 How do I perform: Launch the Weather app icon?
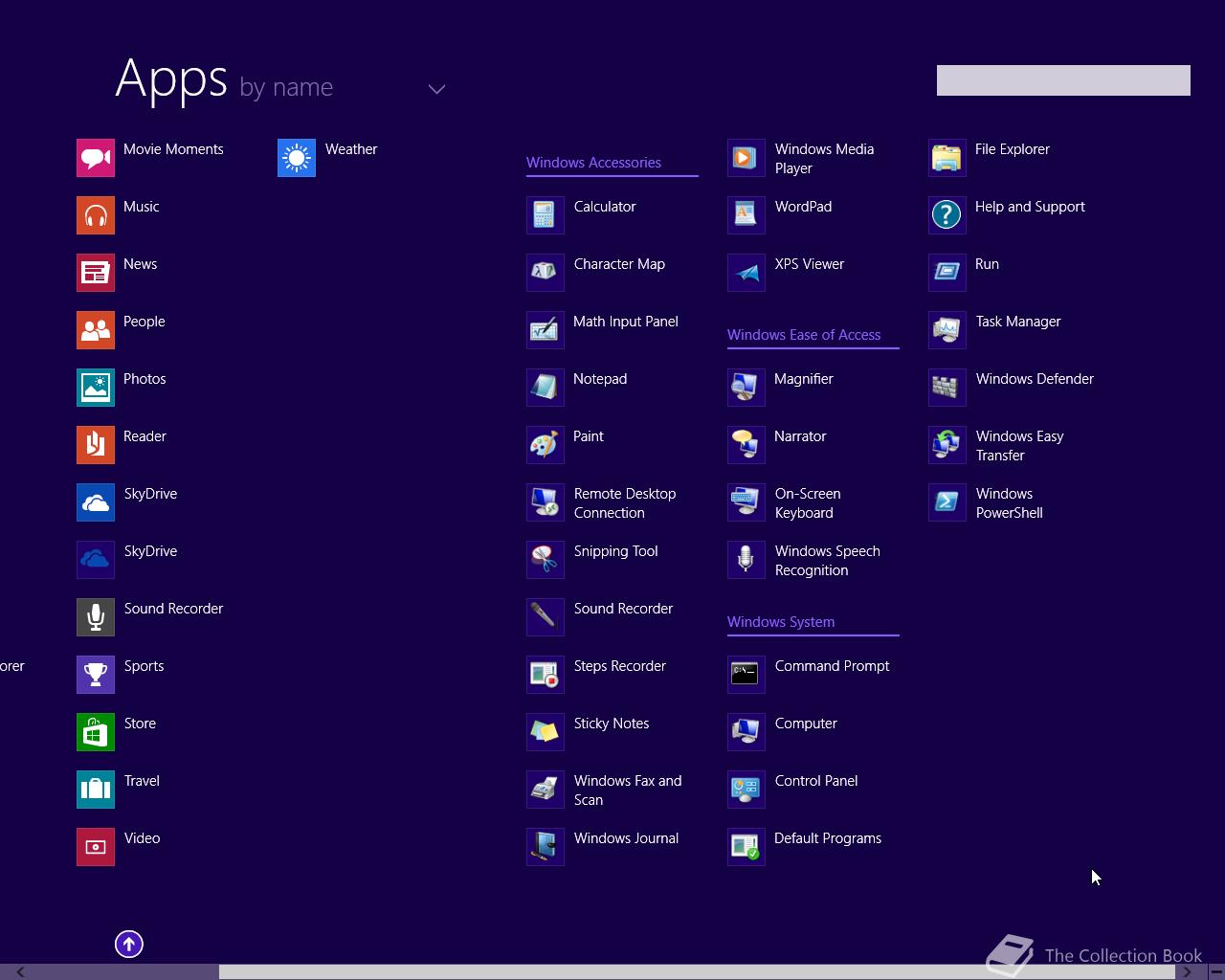coord(297,158)
